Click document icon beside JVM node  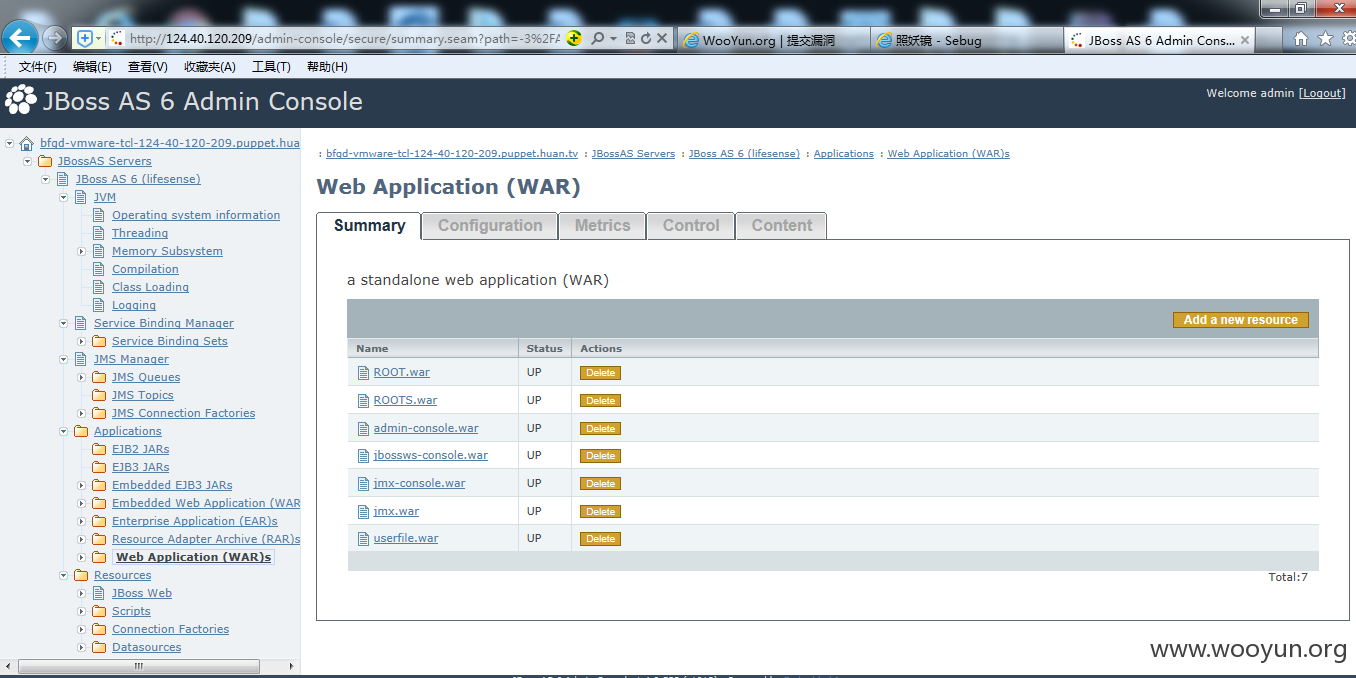tap(81, 197)
